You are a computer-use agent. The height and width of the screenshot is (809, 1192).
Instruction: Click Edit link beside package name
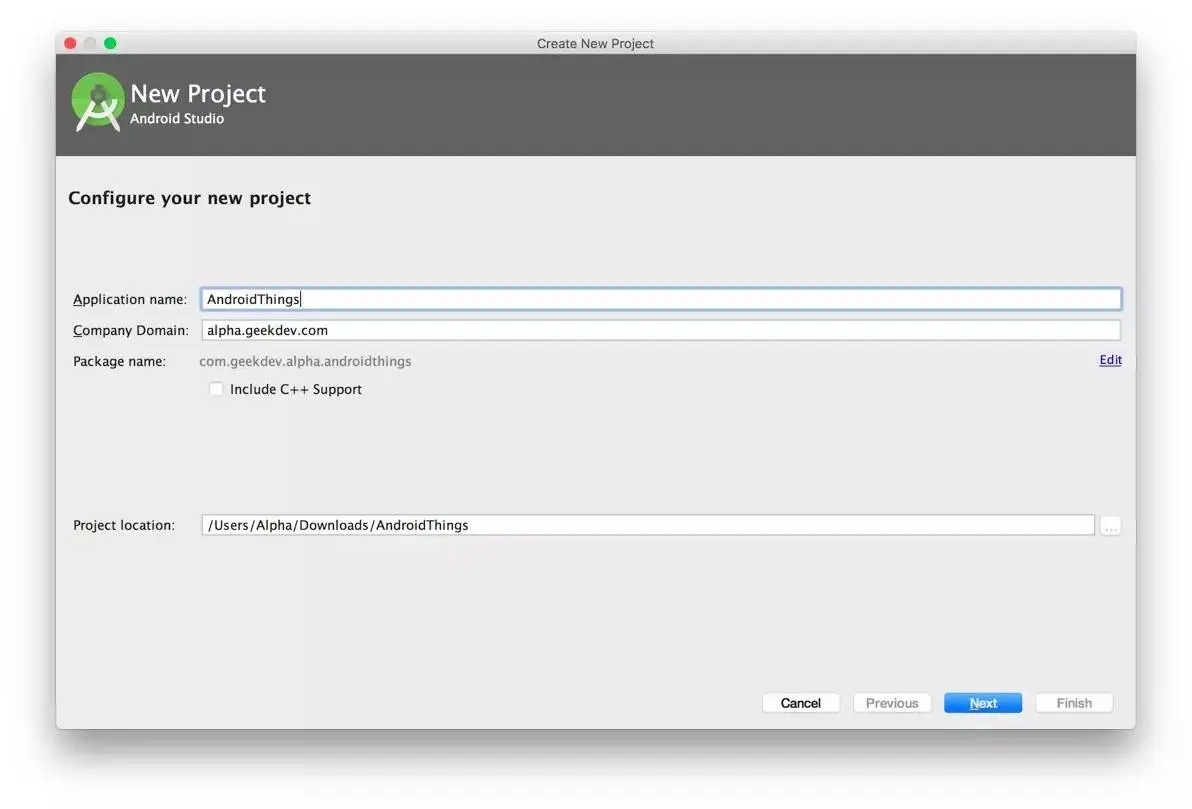click(x=1110, y=360)
